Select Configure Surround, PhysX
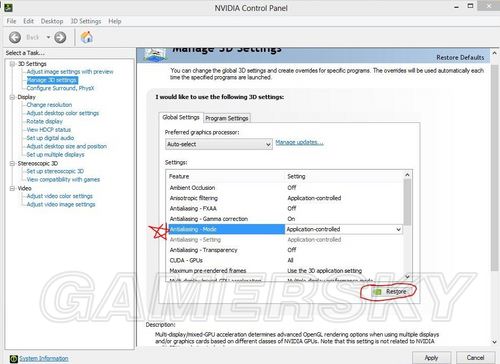 [x=60, y=88]
